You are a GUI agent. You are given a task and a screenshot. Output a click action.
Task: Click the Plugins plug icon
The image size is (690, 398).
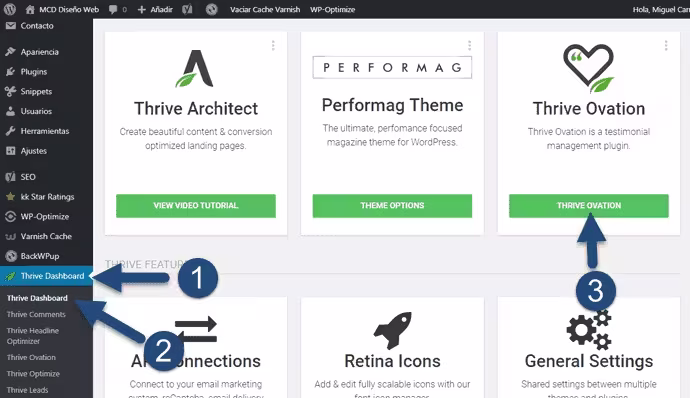coord(11,72)
